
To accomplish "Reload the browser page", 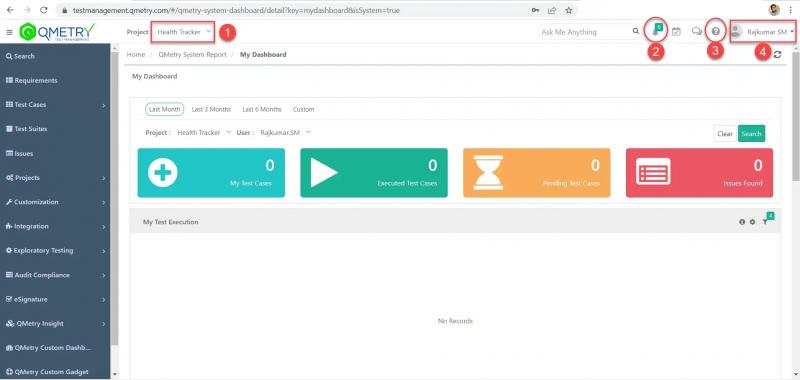I will pyautogui.click(x=43, y=10).
